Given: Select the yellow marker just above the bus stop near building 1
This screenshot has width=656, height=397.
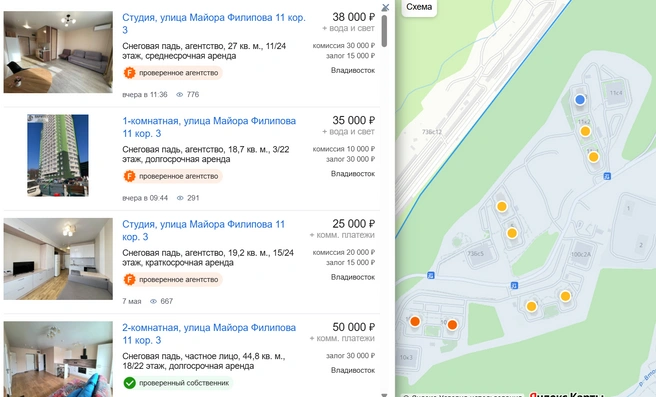Looking at the screenshot, I should point(593,157).
